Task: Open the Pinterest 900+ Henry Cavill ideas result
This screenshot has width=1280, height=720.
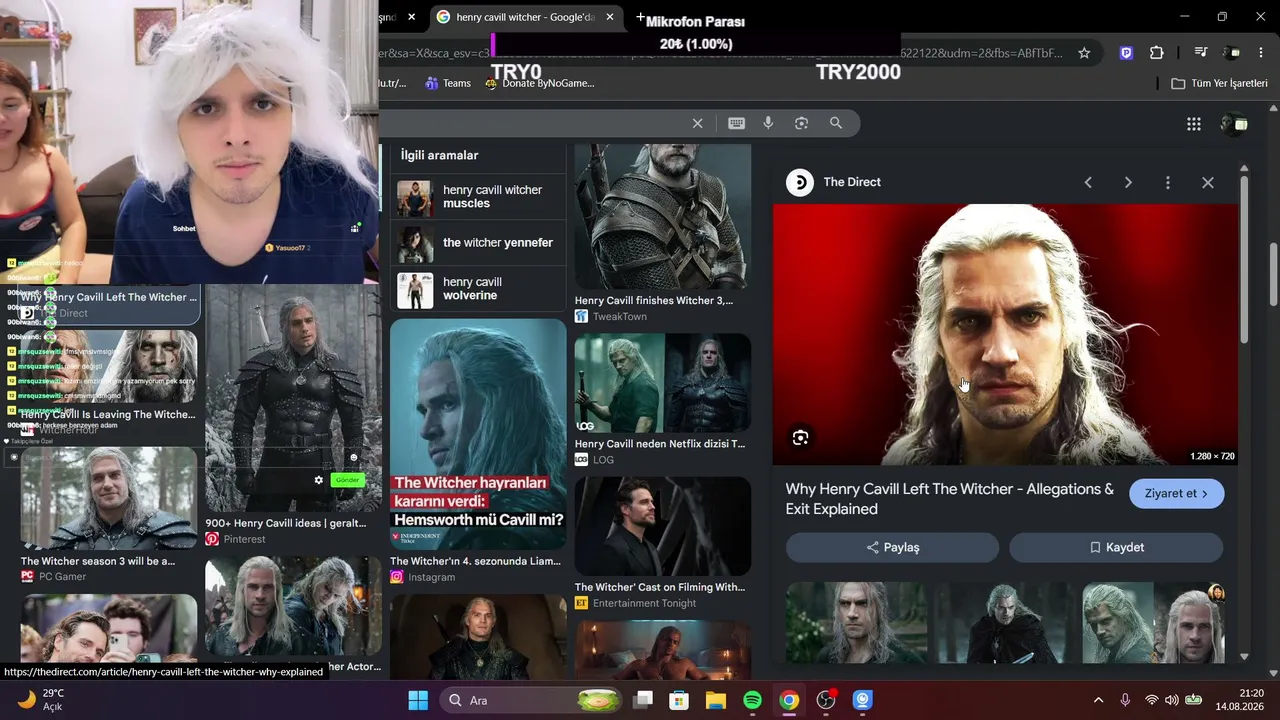Action: [293, 415]
